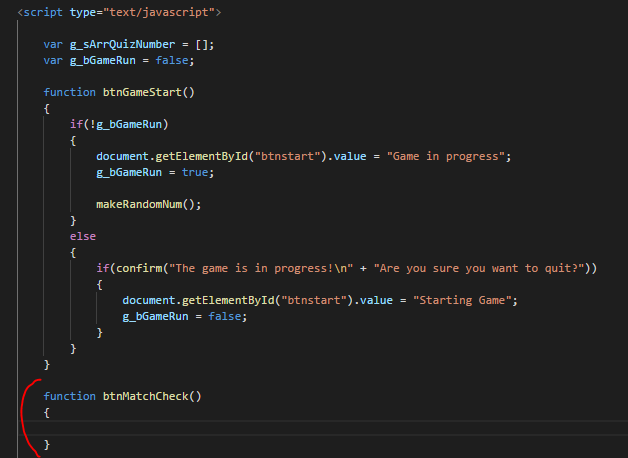Click the g_sArrQuizNumber variable name

(123, 44)
